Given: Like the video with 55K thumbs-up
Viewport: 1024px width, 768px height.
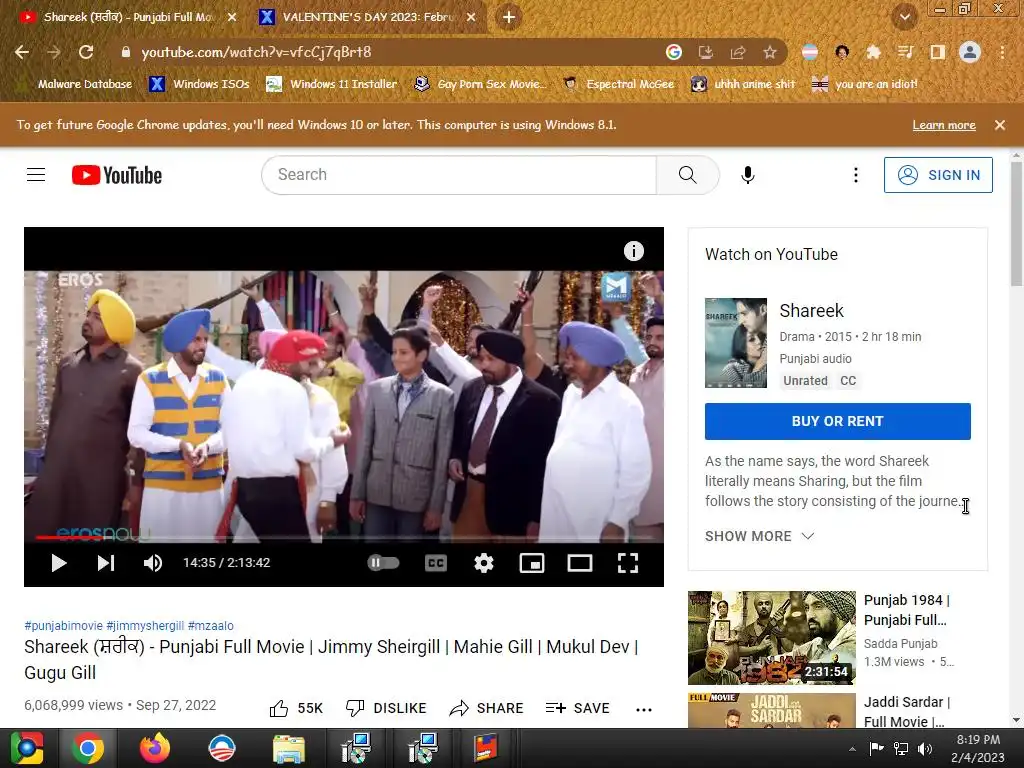Looking at the screenshot, I should (x=296, y=708).
